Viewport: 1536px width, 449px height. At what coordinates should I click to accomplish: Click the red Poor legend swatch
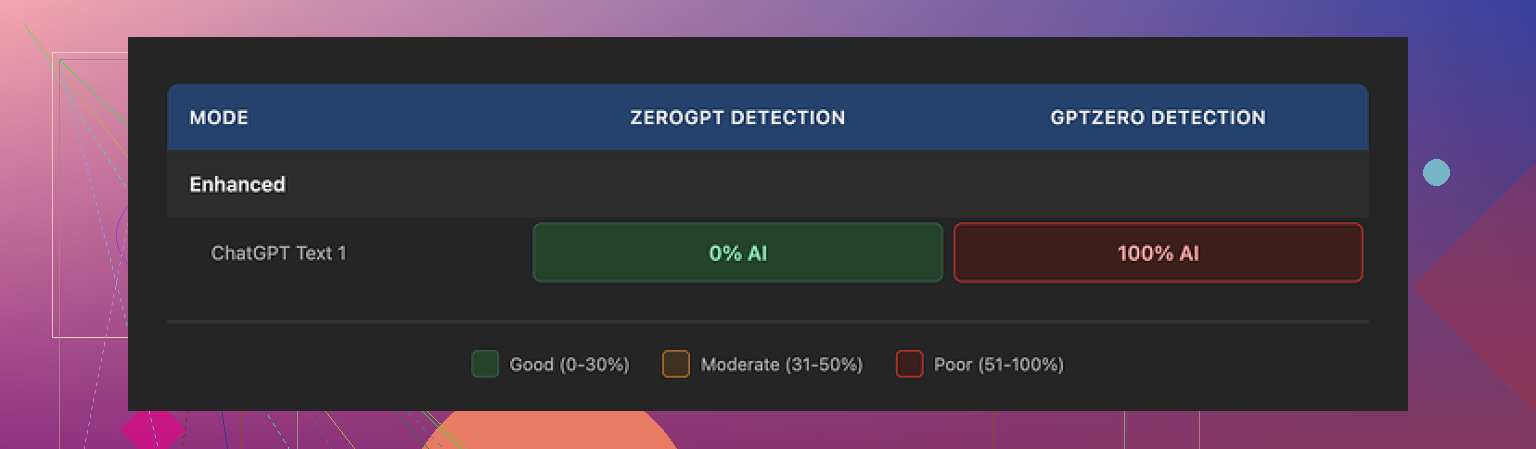(x=909, y=364)
